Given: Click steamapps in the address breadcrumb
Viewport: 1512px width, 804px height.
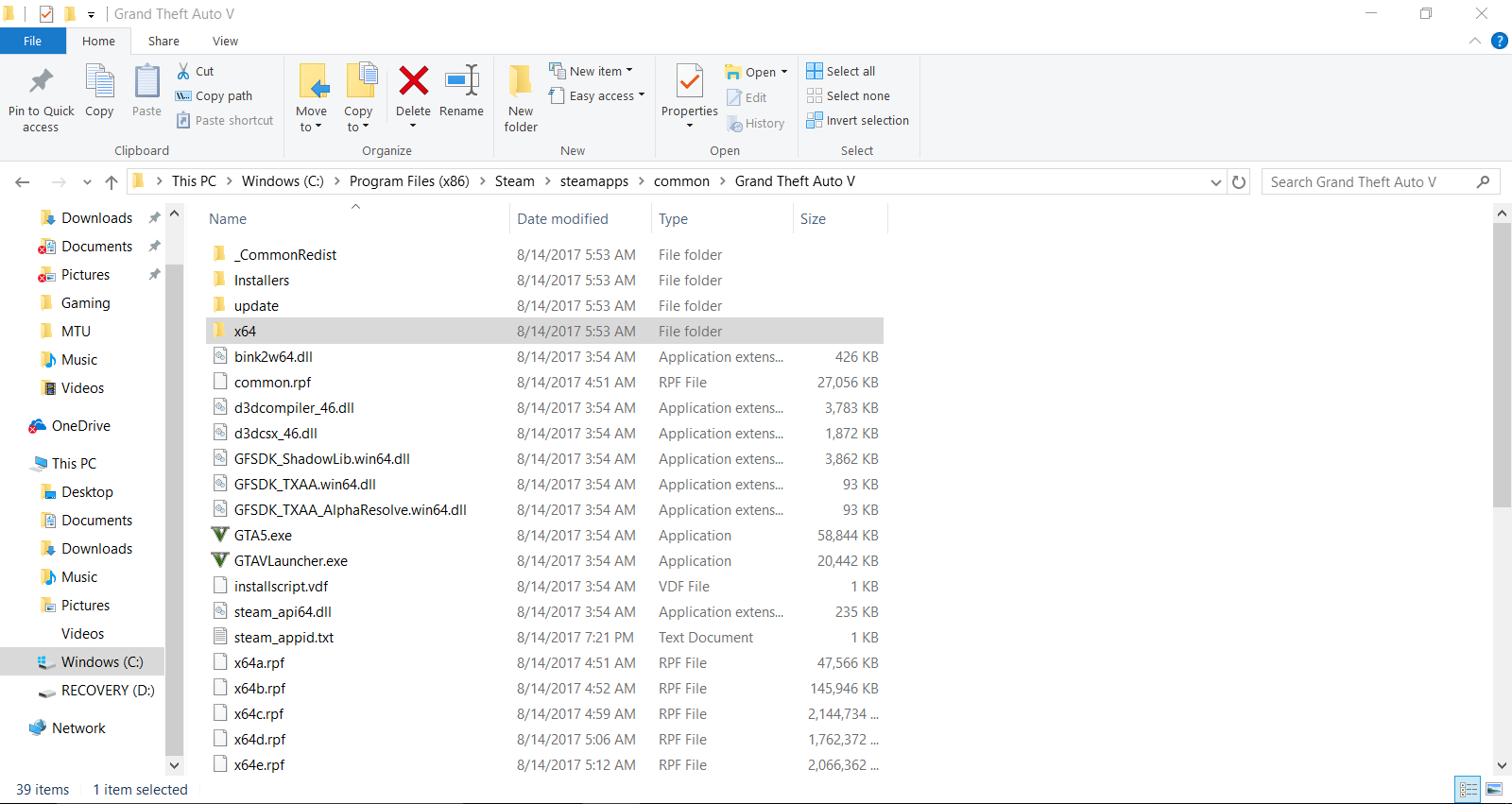Looking at the screenshot, I should 593,181.
